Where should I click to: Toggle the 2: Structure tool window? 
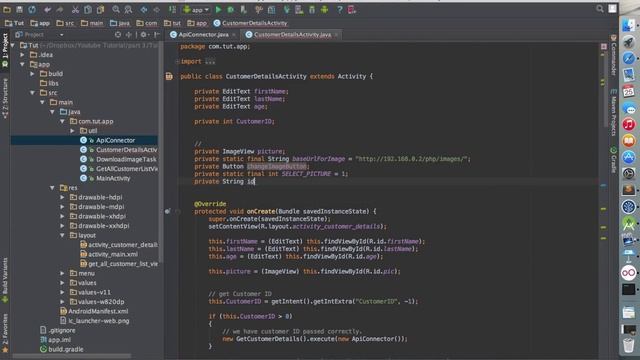tap(5, 98)
